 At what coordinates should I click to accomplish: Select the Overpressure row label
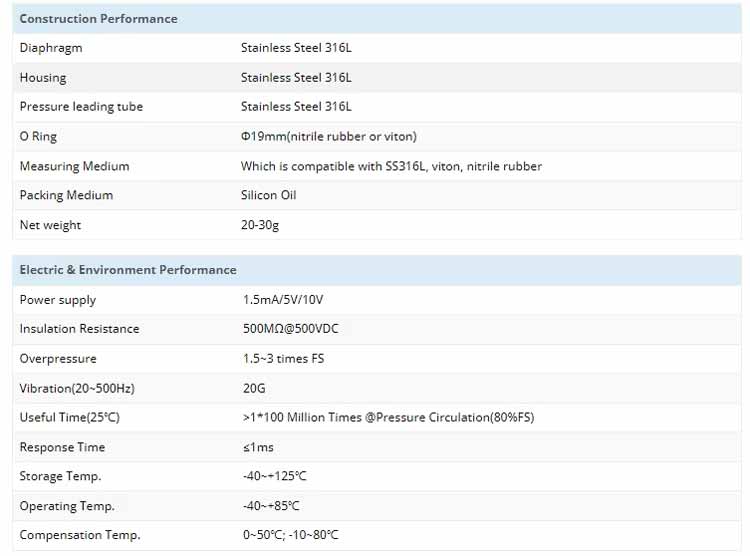click(x=58, y=359)
